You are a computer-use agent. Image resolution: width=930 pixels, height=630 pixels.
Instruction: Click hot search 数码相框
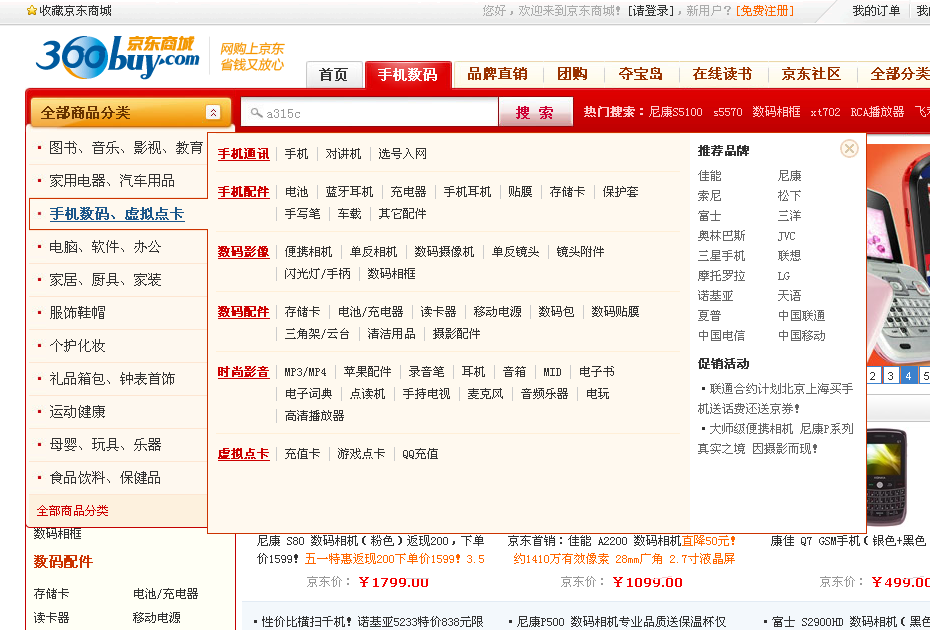tap(776, 112)
